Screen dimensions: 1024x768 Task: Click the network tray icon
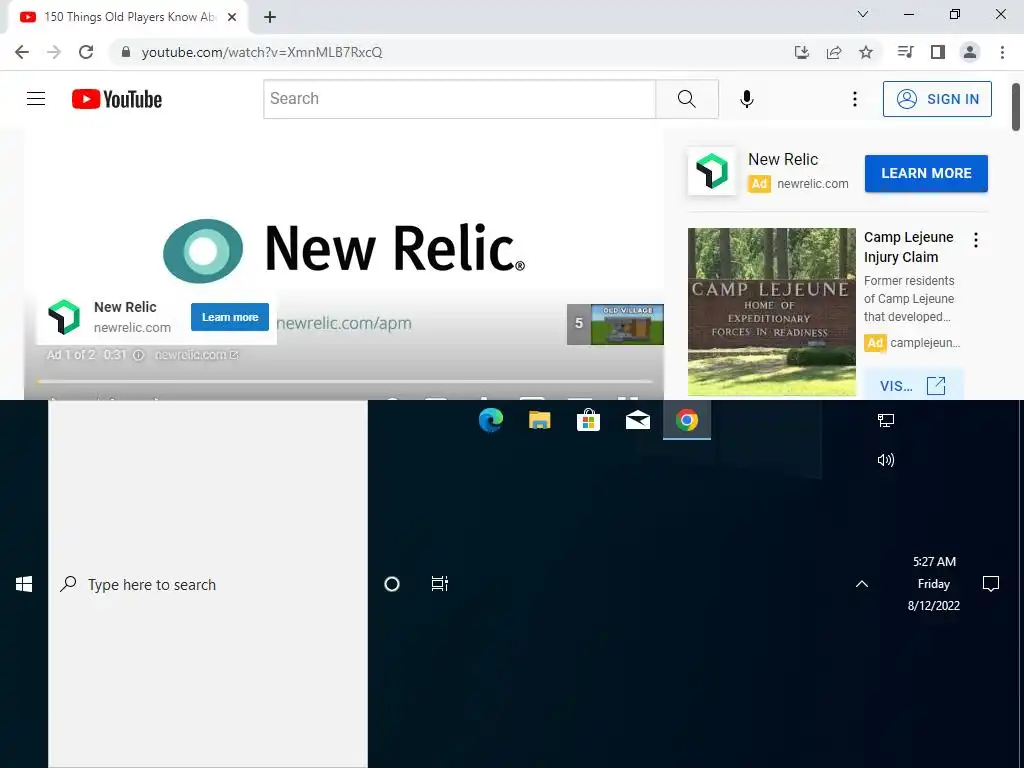pyautogui.click(x=886, y=421)
